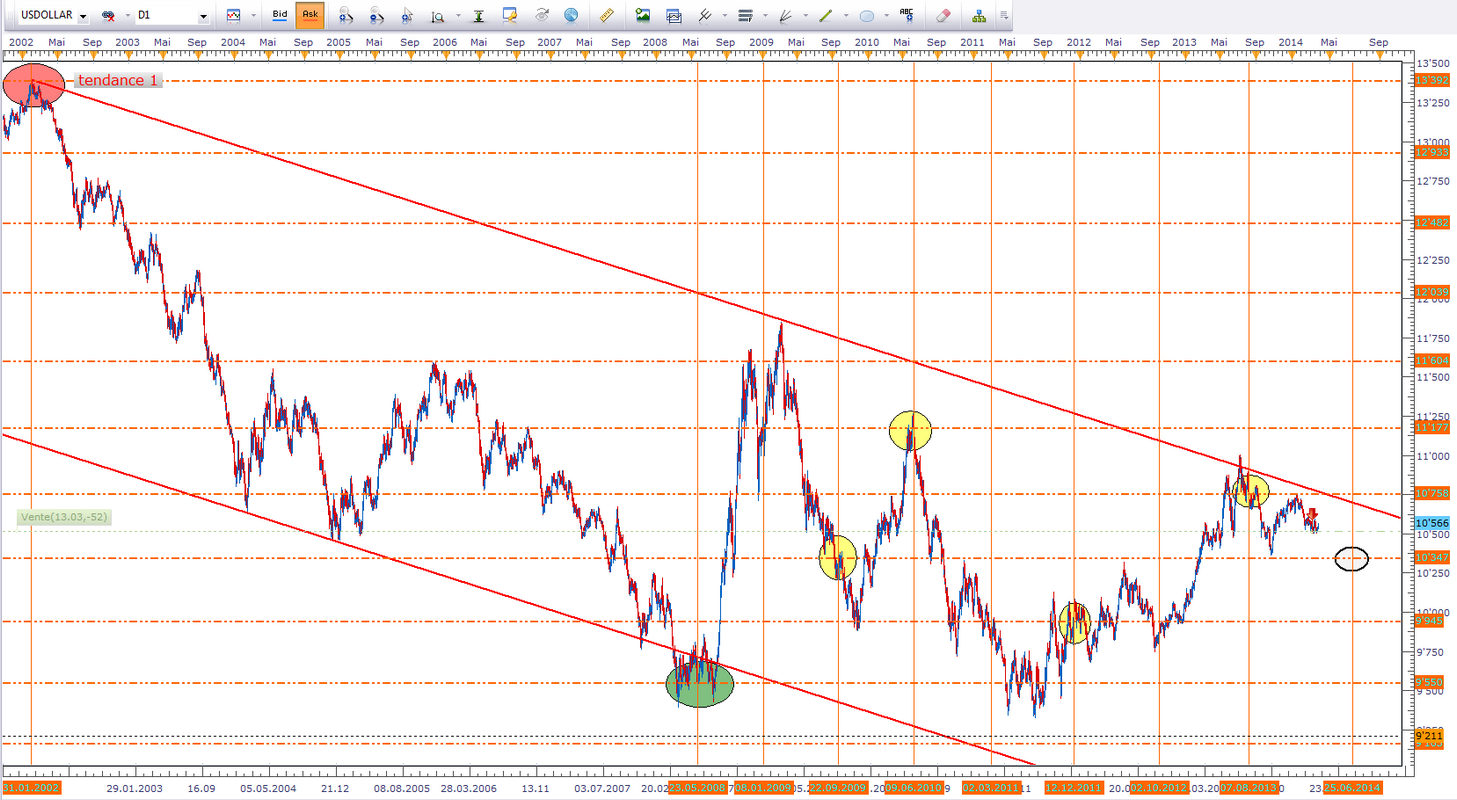
Task: Select the ruler measurement tool
Action: [x=606, y=16]
